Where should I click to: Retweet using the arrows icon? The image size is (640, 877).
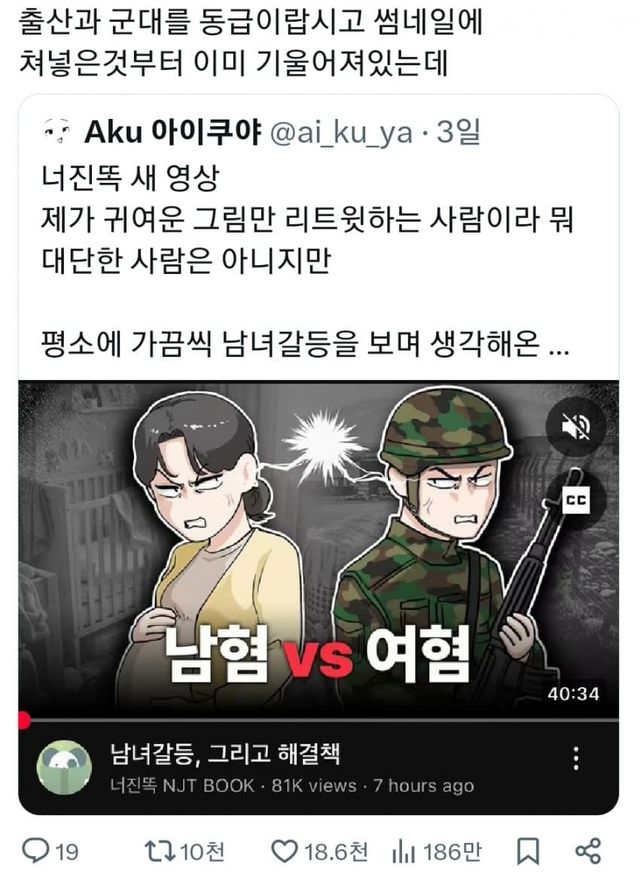pos(159,851)
